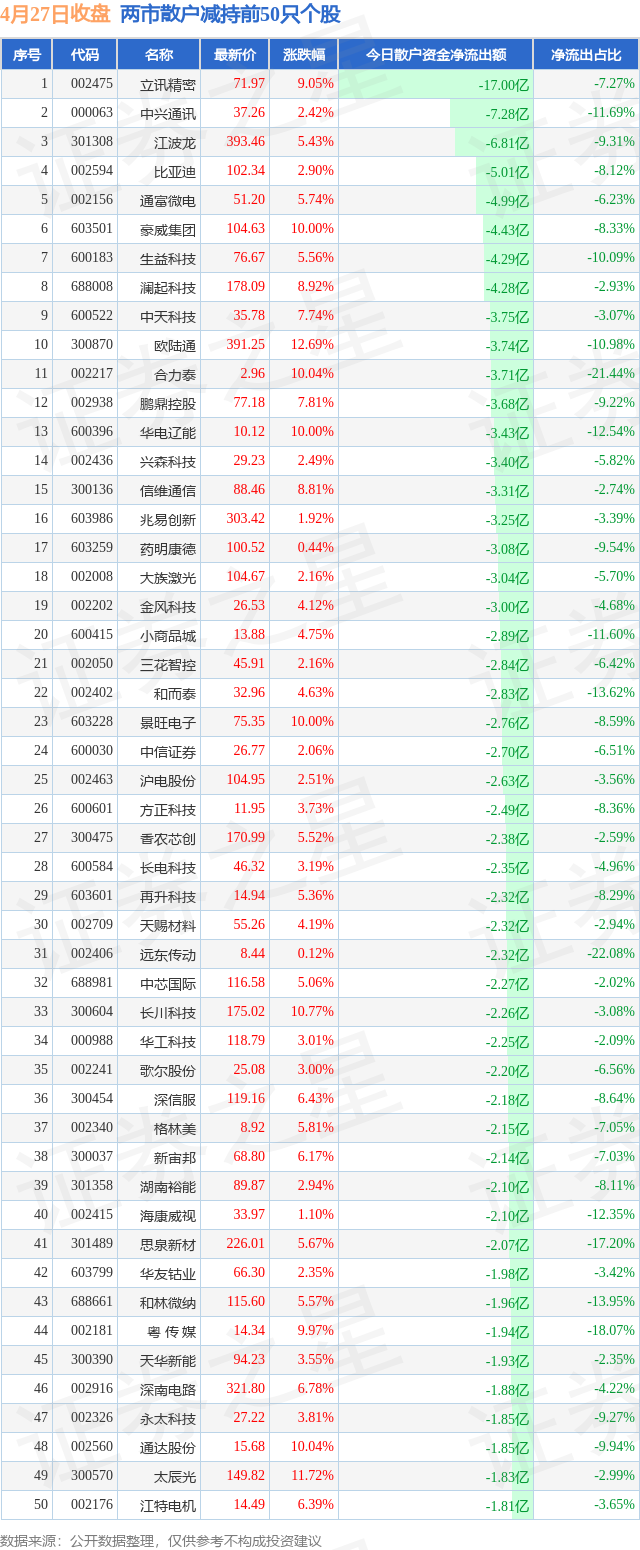The image size is (640, 1550).
Task: Click the 名称 column header
Action: [159, 55]
